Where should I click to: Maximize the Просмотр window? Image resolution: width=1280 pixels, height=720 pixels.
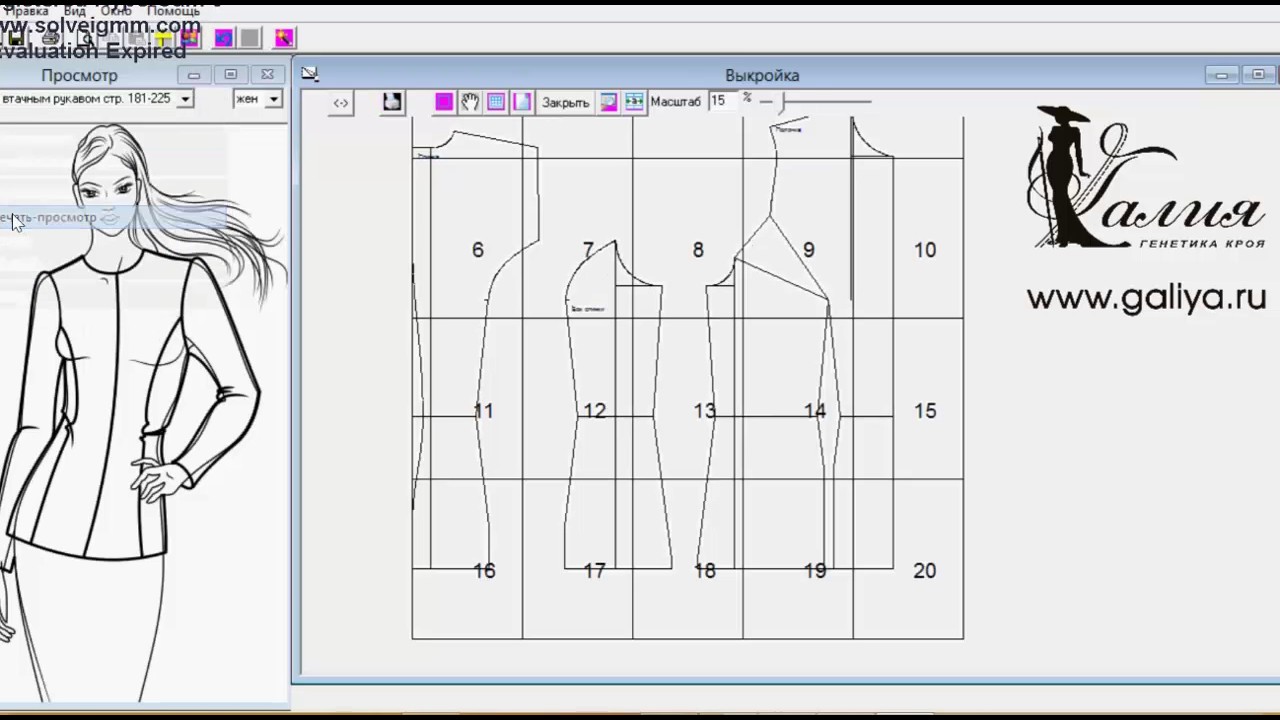pos(230,75)
